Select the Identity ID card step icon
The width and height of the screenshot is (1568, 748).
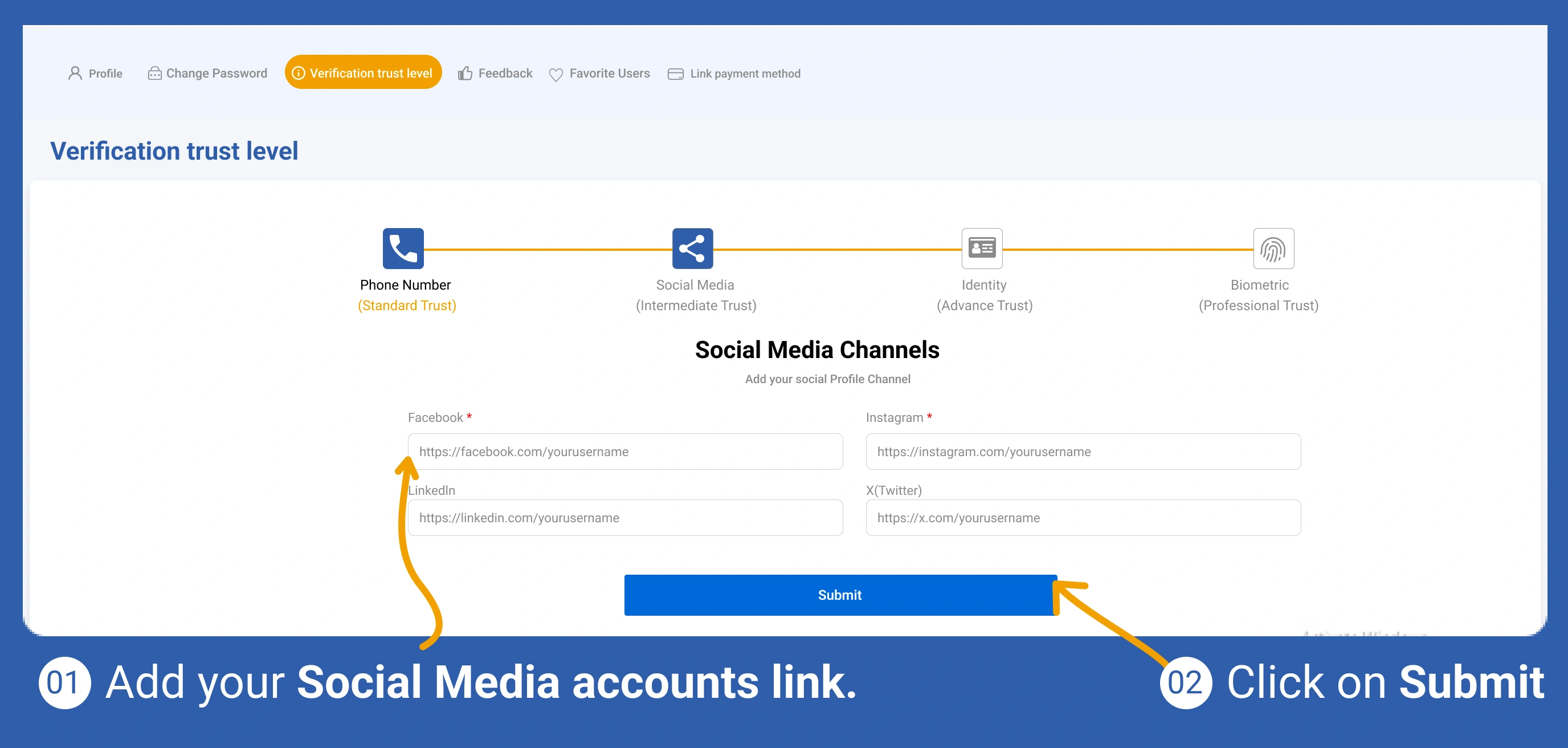[982, 249]
